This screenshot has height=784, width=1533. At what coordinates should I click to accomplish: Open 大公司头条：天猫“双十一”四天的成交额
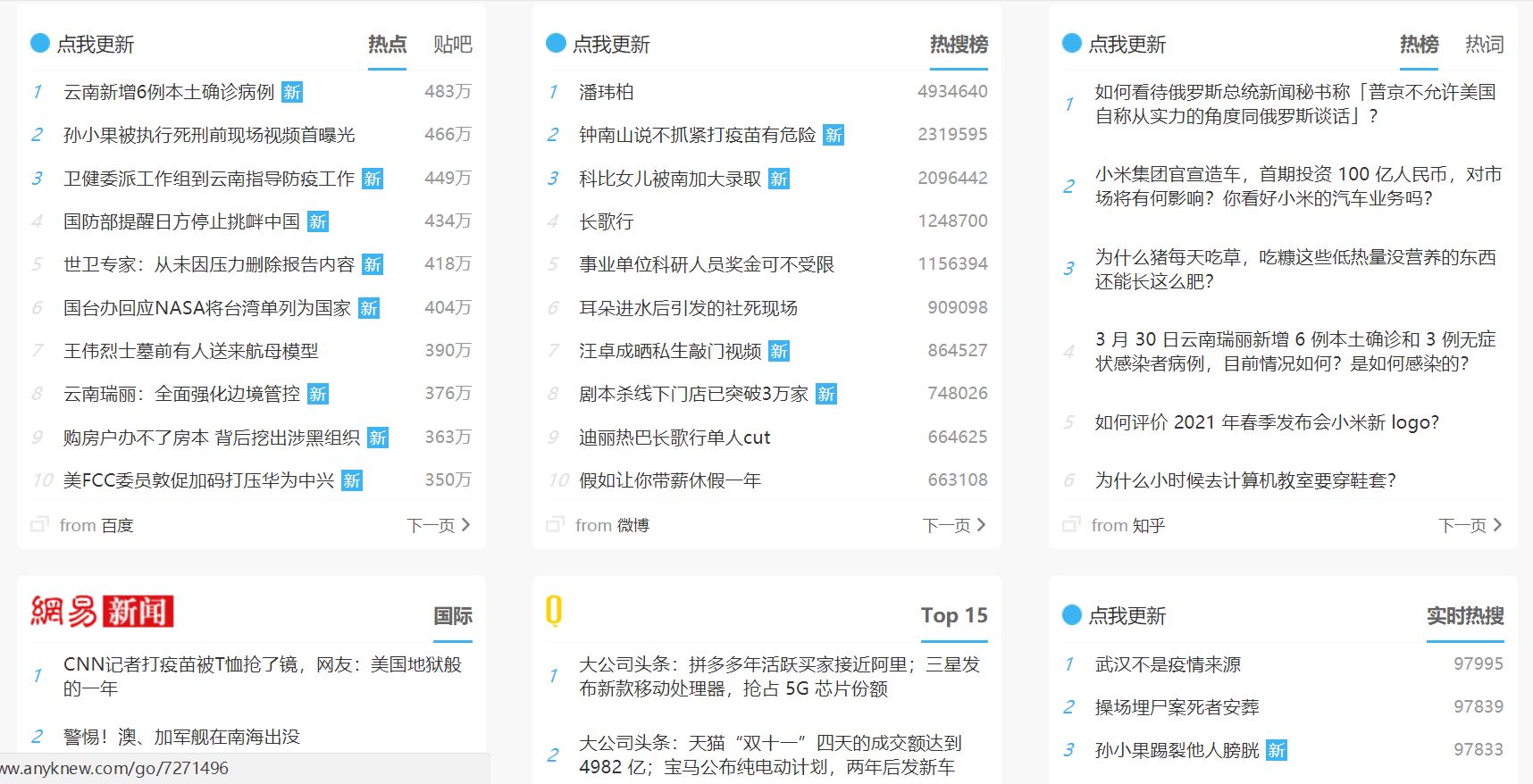point(770,755)
